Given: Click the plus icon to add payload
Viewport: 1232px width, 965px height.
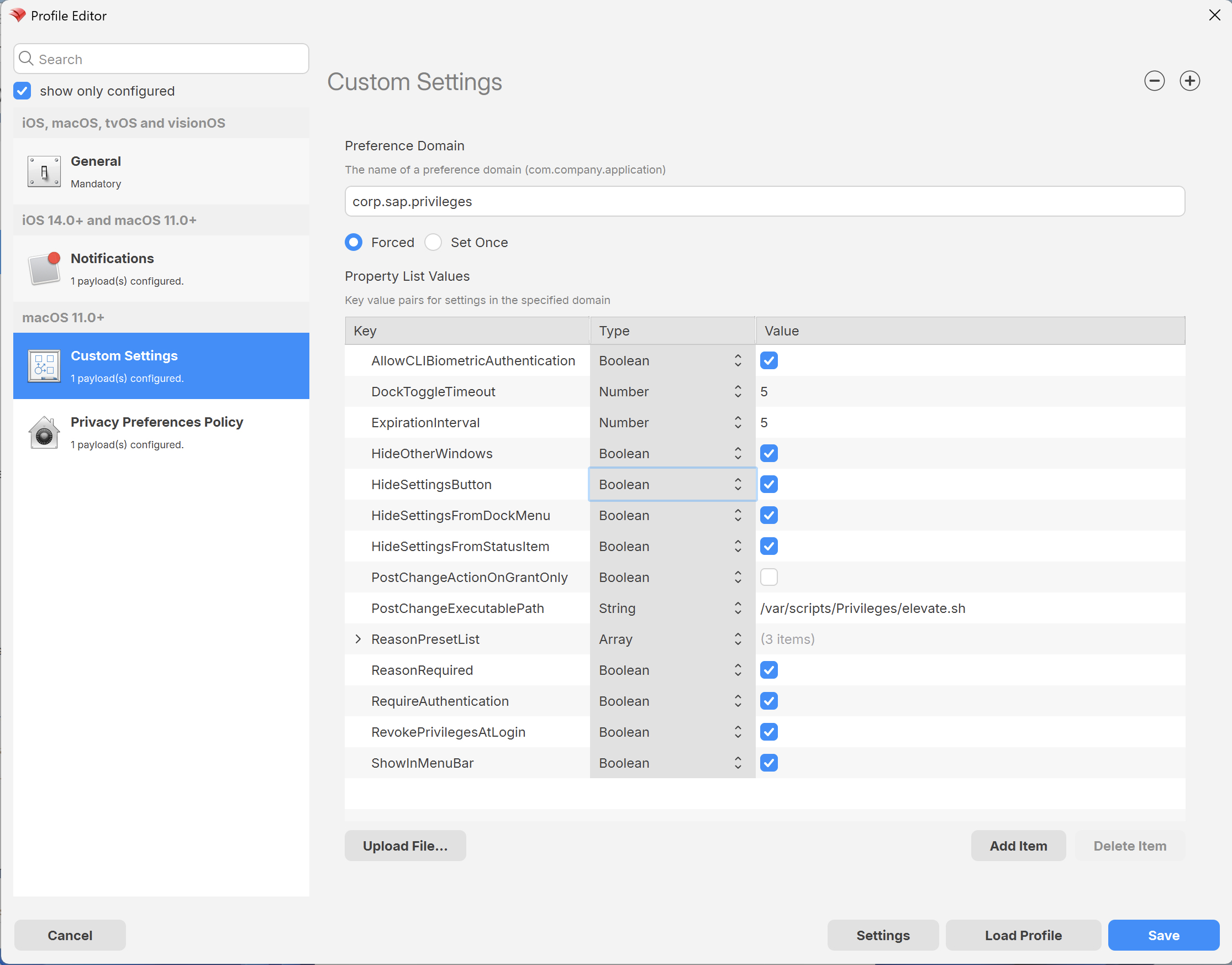Looking at the screenshot, I should pos(1189,81).
